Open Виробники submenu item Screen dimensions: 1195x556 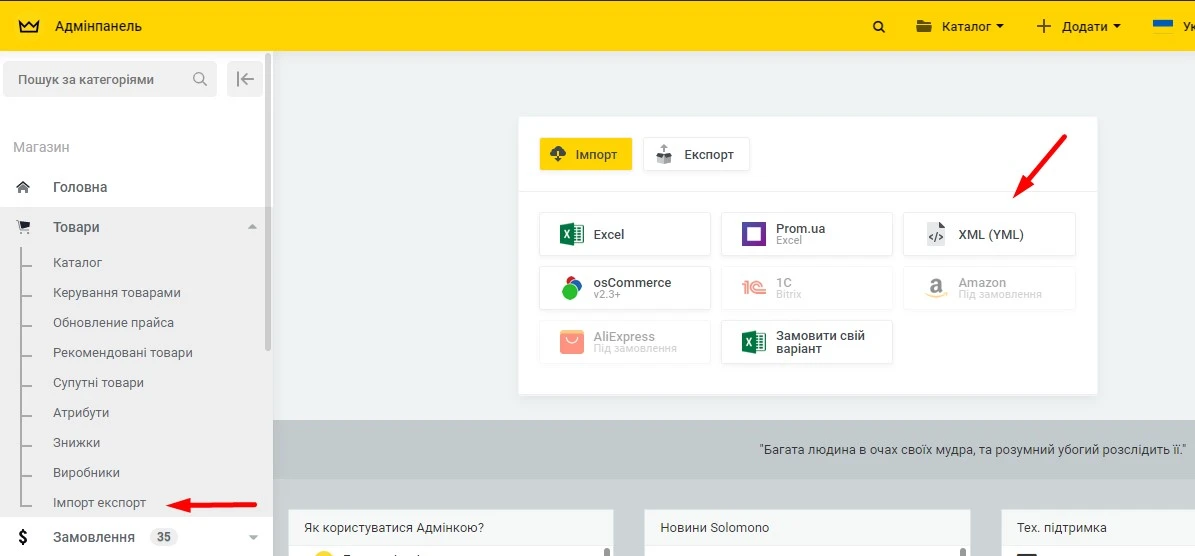[86, 473]
